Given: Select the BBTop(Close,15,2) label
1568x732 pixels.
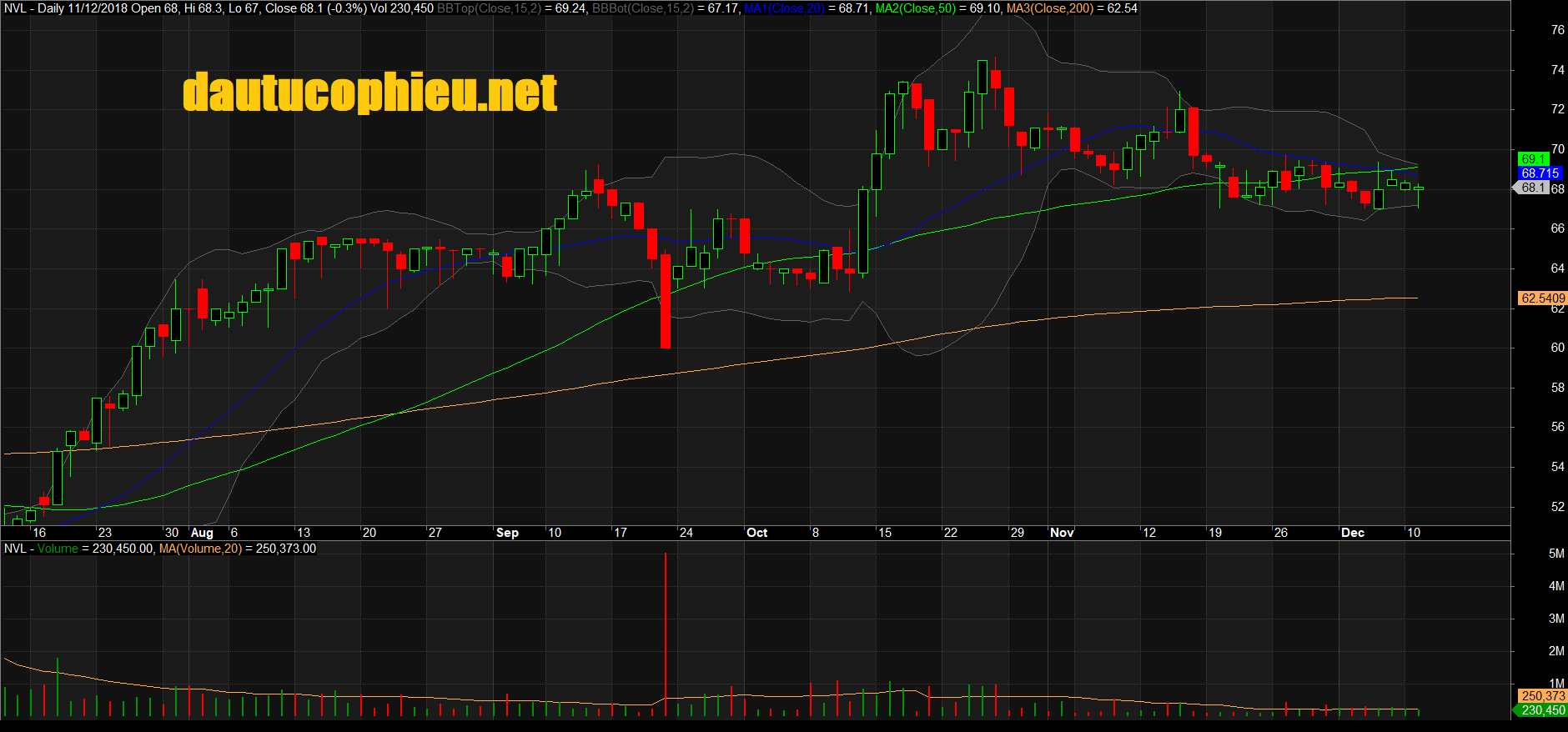Looking at the screenshot, I should (x=489, y=8).
